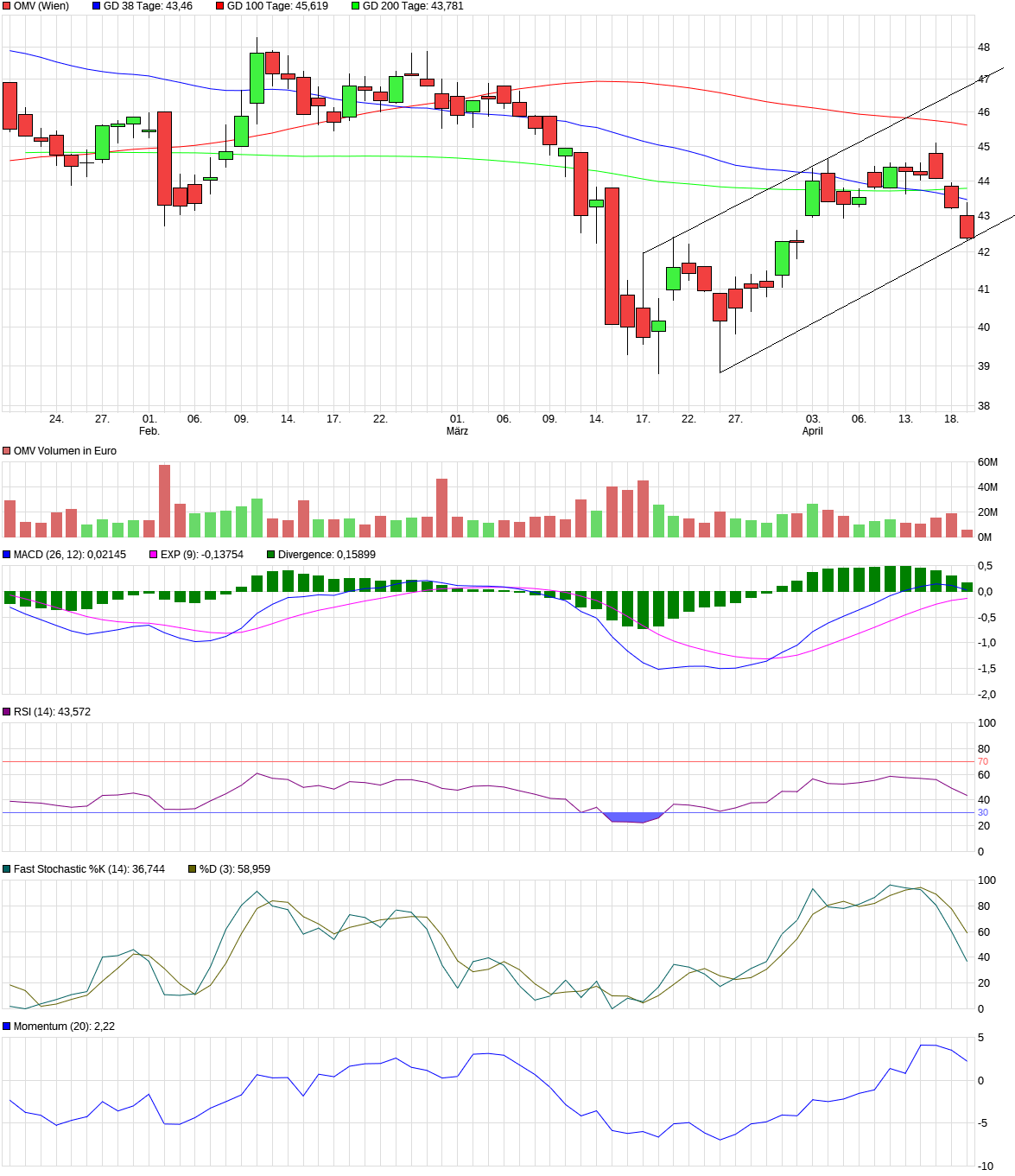This screenshot has height=1176, width=1015.
Task: Click the April axis label
Action: 813,429
